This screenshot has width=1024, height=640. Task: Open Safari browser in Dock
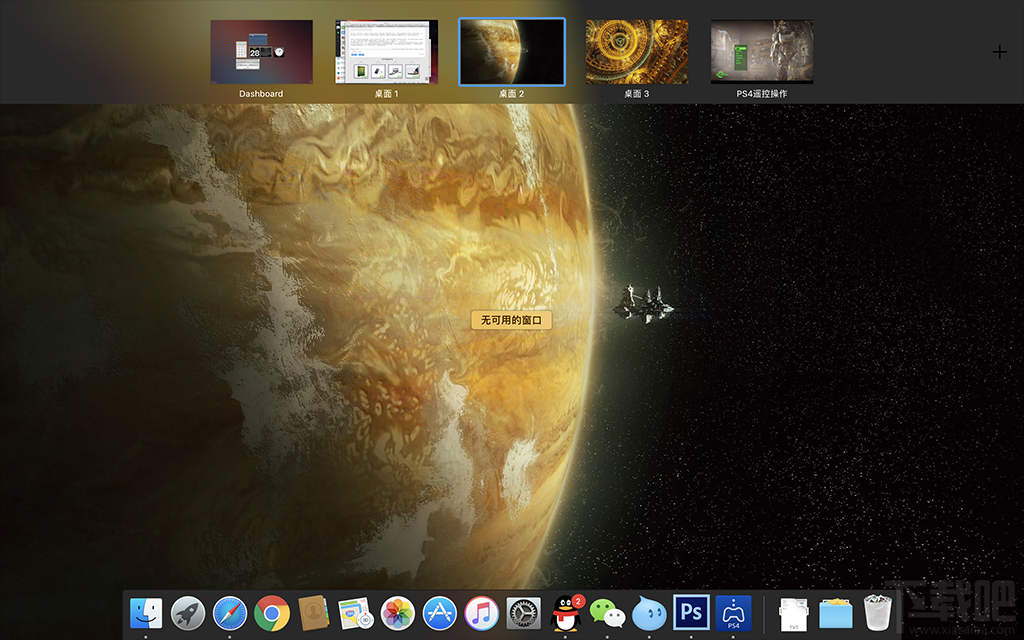(230, 612)
